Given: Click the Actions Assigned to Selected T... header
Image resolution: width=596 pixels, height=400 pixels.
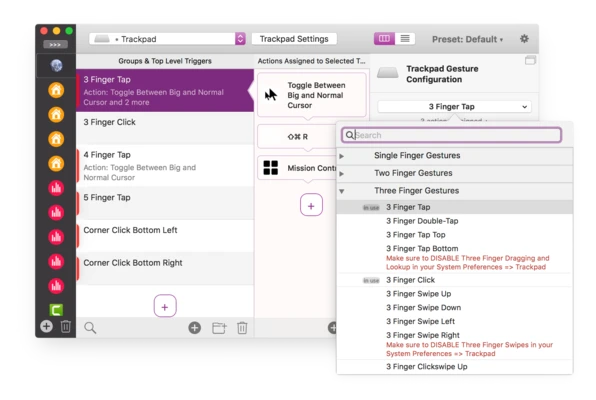Looking at the screenshot, I should point(311,61).
